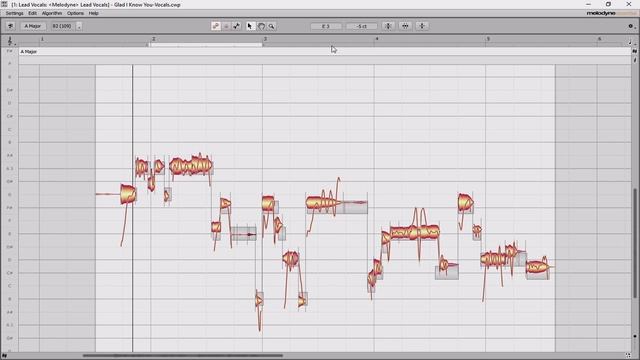640x360 pixels.
Task: Select the lowest blob near bar 3
Action: (x=259, y=301)
